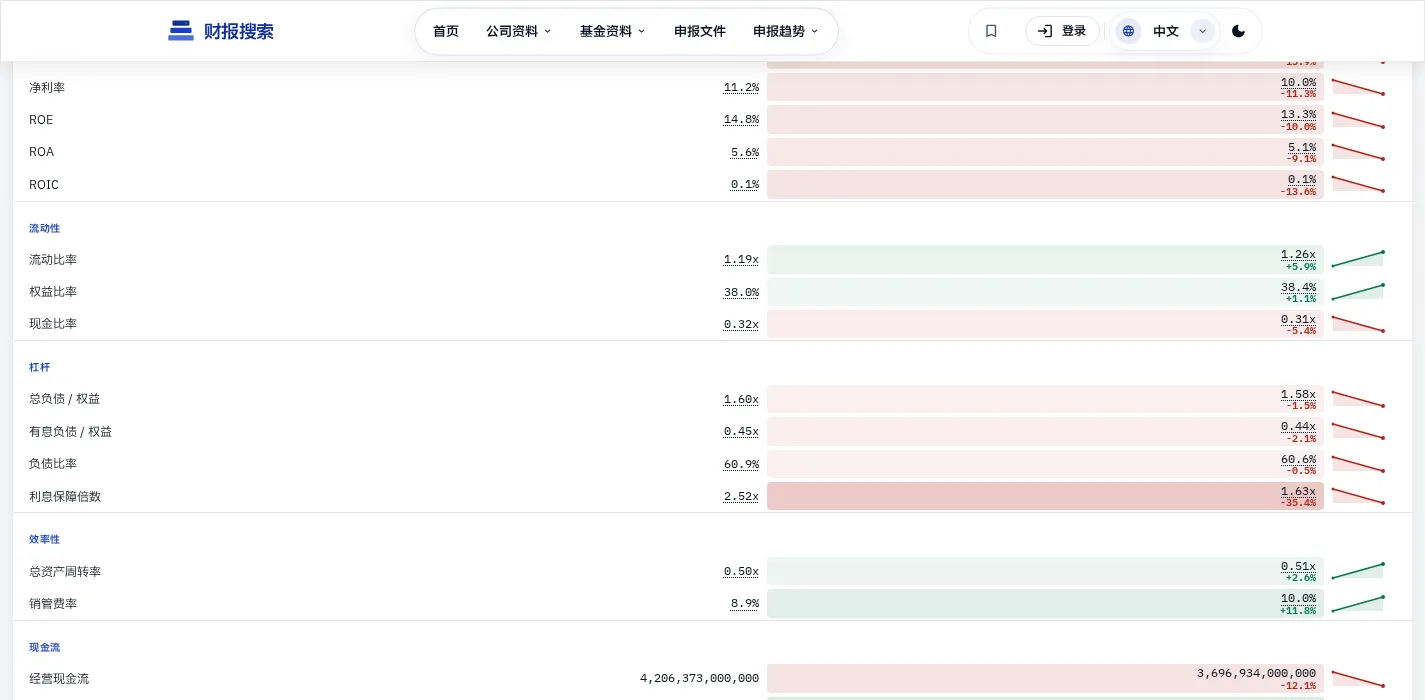Click the 现金比率 trend sparkline
Screen dimensions: 1425x700
point(1358,324)
